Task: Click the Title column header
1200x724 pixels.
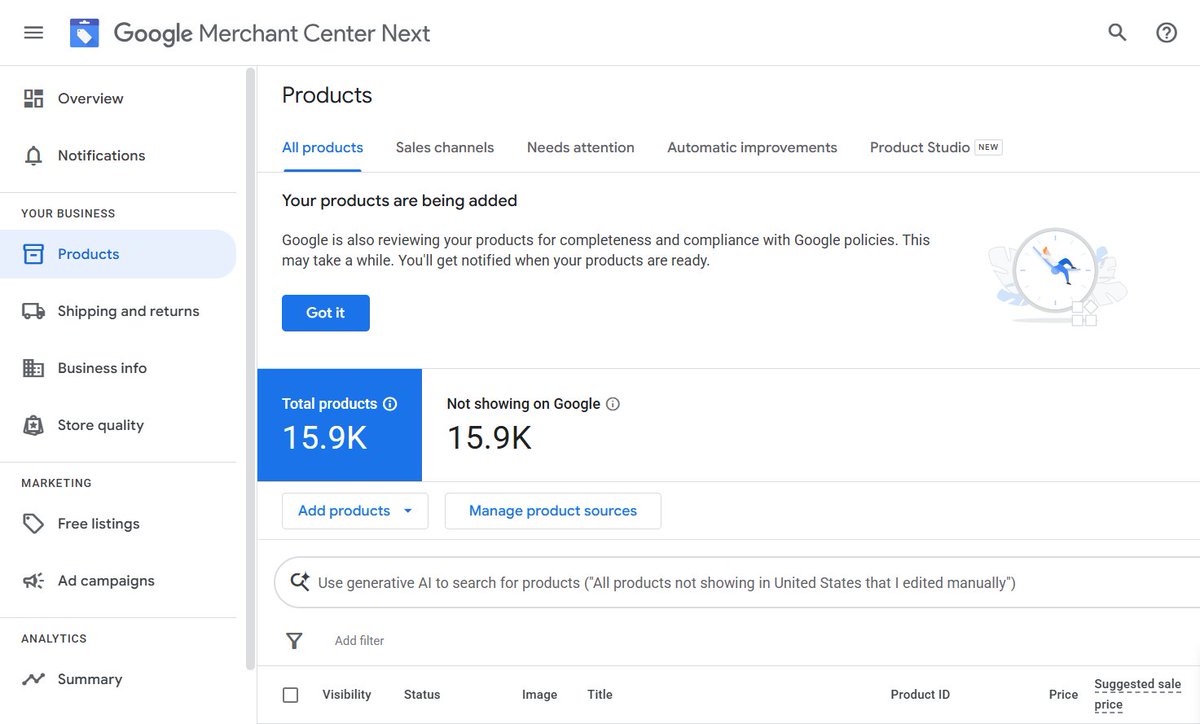Action: point(600,695)
